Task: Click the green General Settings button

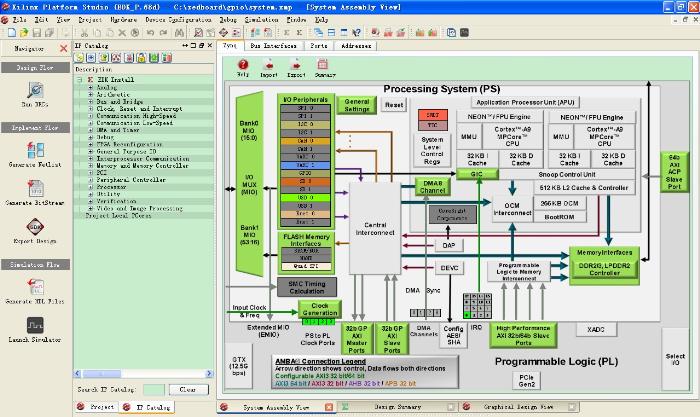Action: pyautogui.click(x=356, y=106)
